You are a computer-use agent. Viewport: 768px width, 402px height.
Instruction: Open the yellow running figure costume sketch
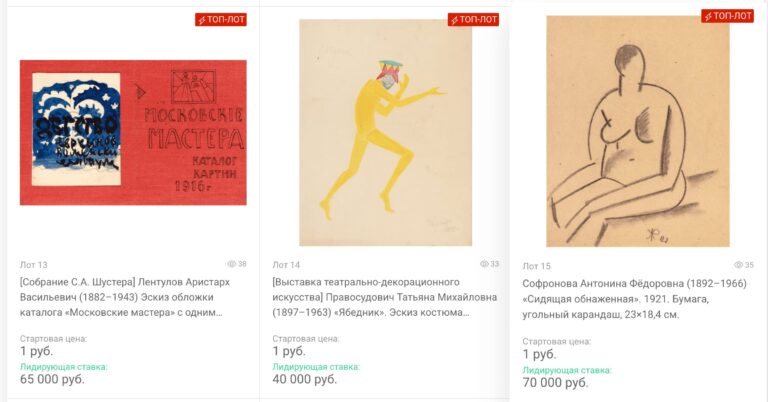point(385,132)
